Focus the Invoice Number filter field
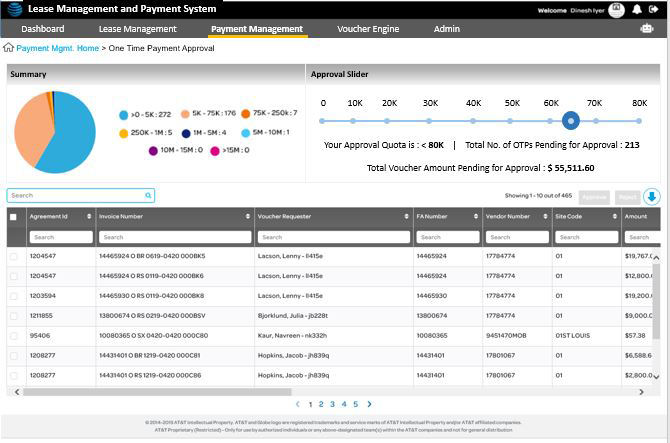This screenshot has width=670, height=443. [x=175, y=237]
